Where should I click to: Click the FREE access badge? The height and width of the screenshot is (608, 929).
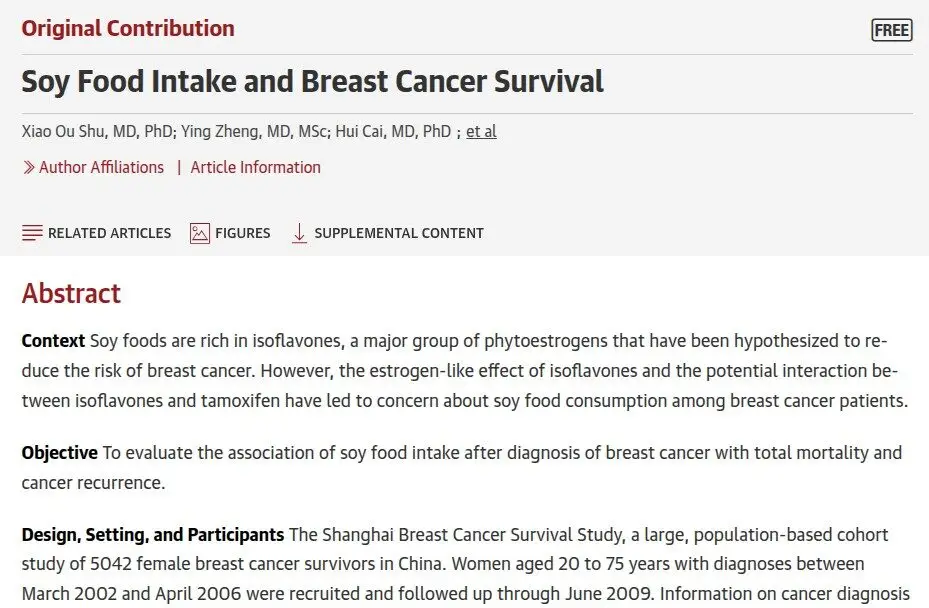pos(892,30)
